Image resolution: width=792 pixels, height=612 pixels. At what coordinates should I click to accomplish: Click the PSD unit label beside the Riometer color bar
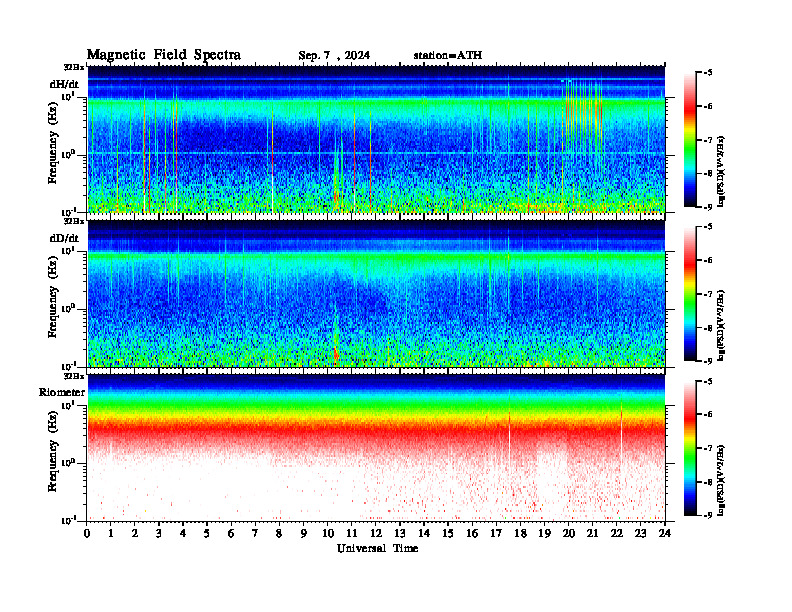point(722,479)
